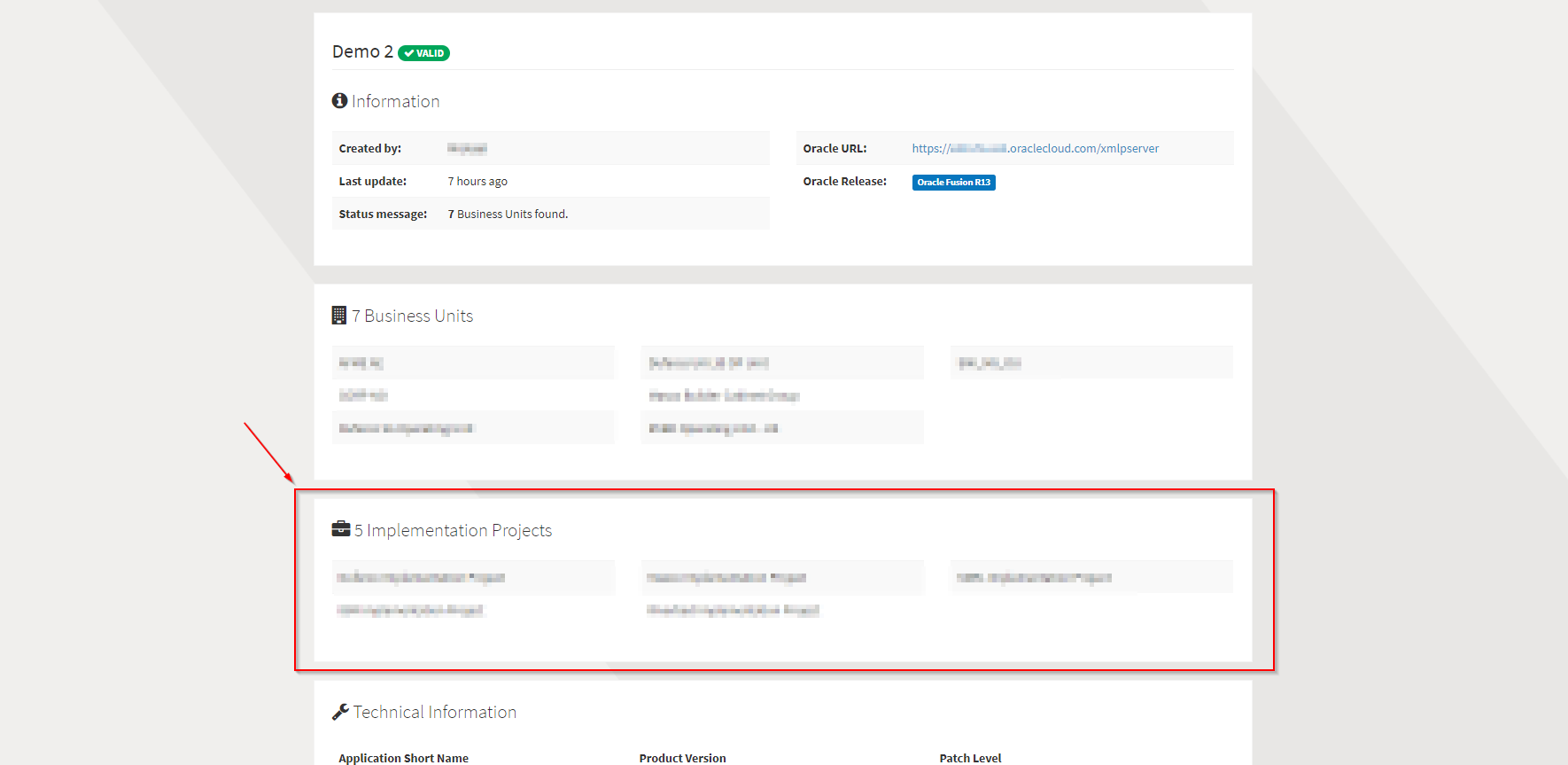Select the top implementation project in the left column
Viewport: 1568px width, 765px height.
click(421, 578)
